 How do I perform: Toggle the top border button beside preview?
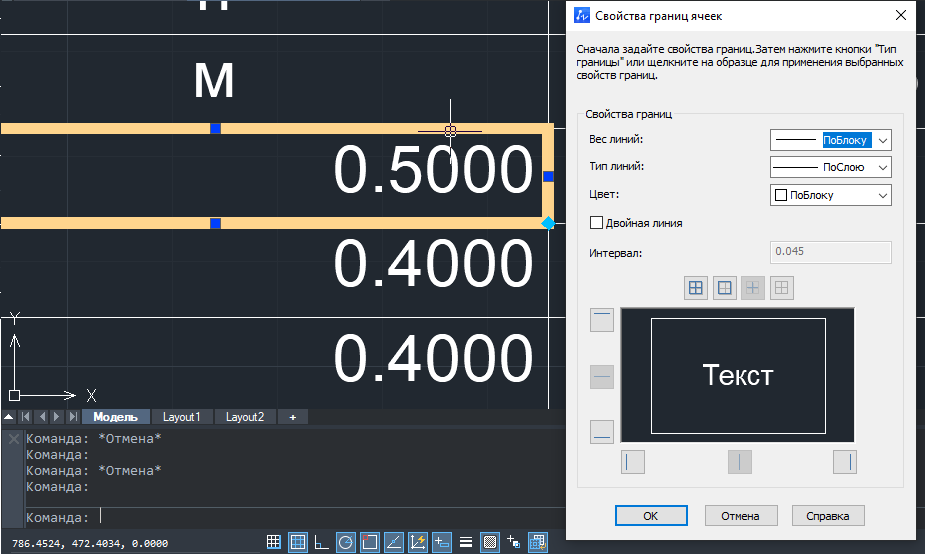pos(602,320)
